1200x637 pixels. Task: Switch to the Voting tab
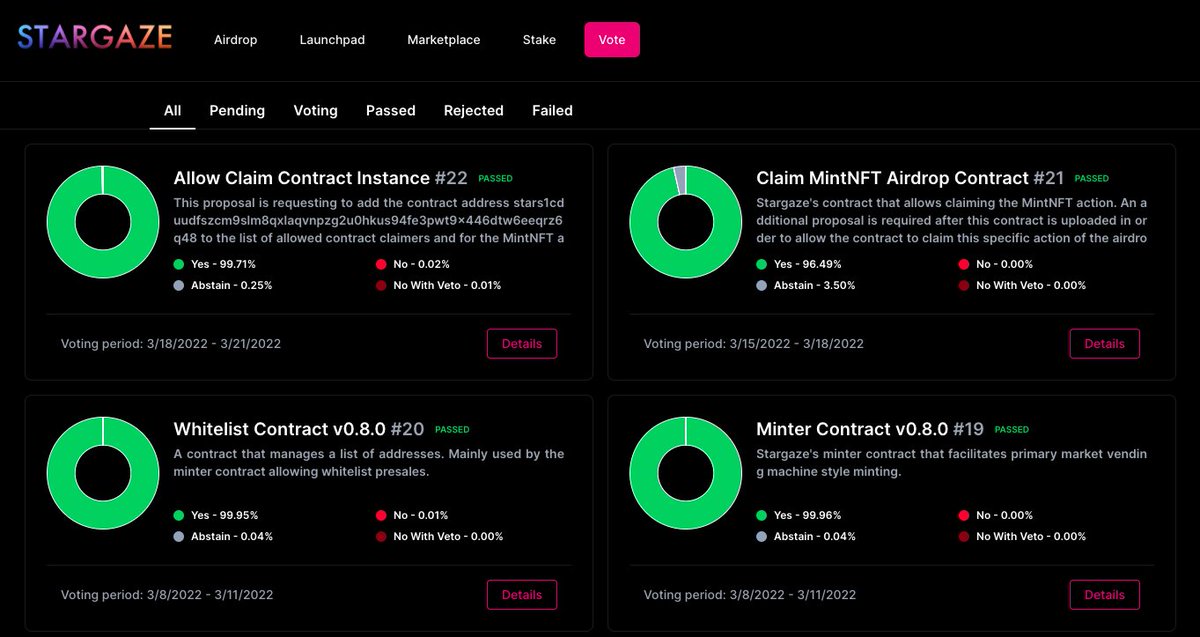click(315, 111)
